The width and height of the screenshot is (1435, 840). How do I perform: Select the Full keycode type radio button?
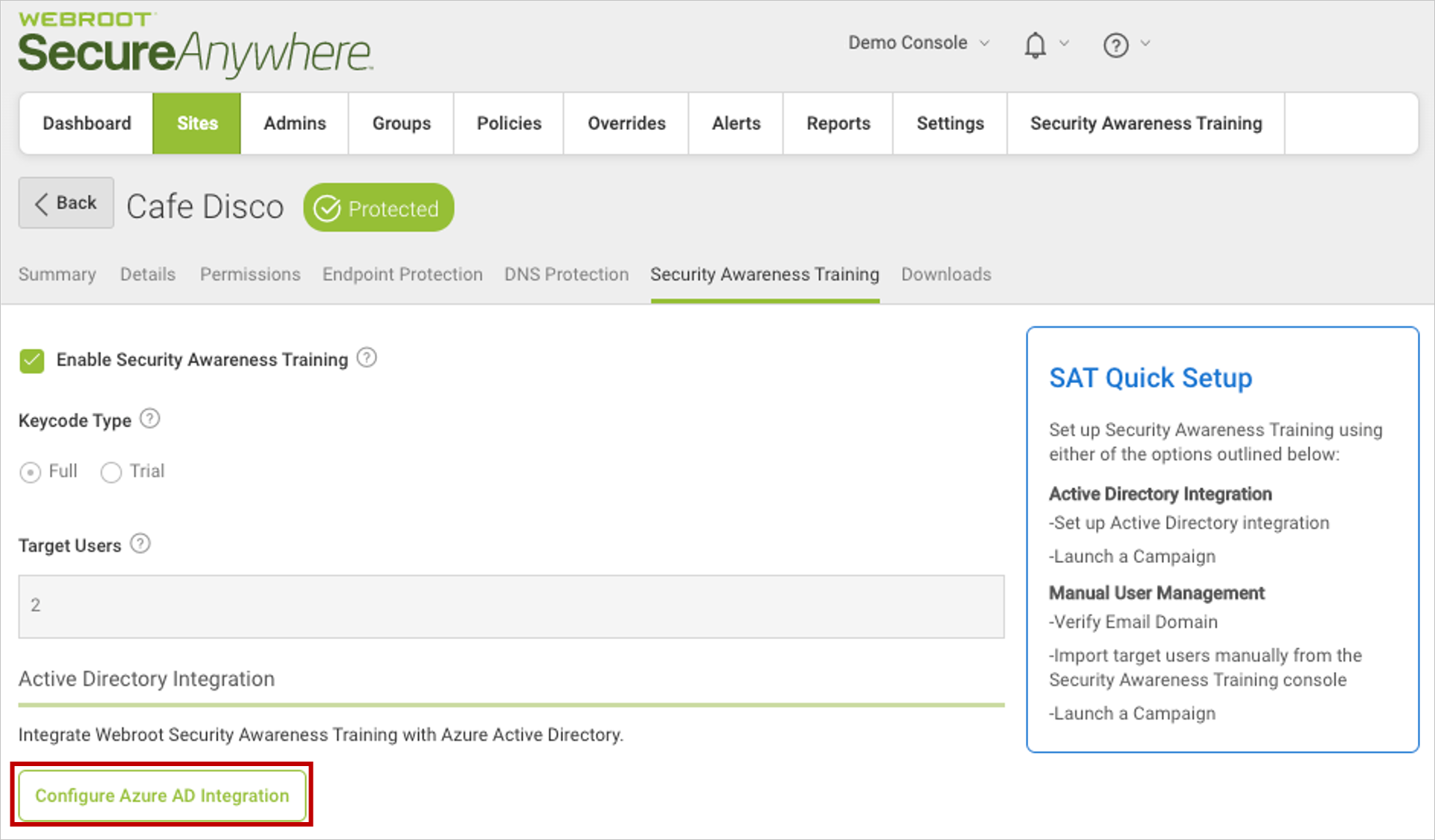[x=31, y=470]
